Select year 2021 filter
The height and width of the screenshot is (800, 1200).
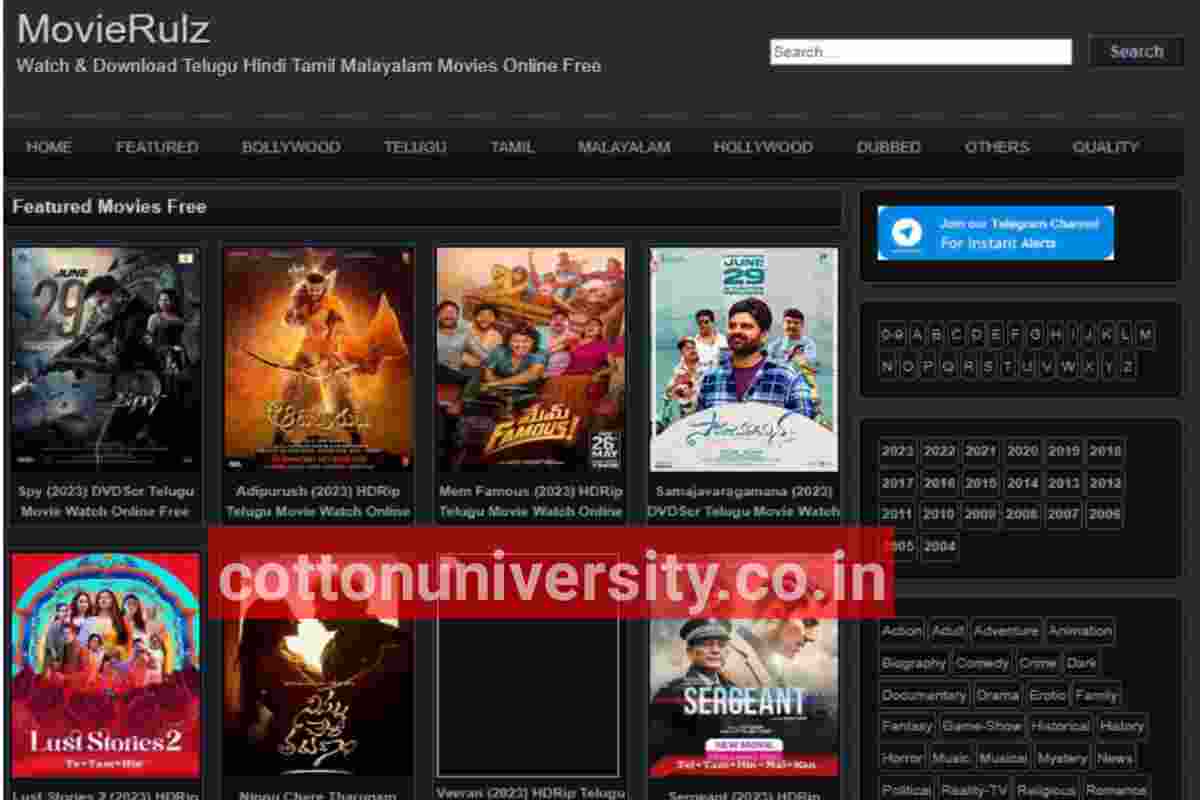981,451
